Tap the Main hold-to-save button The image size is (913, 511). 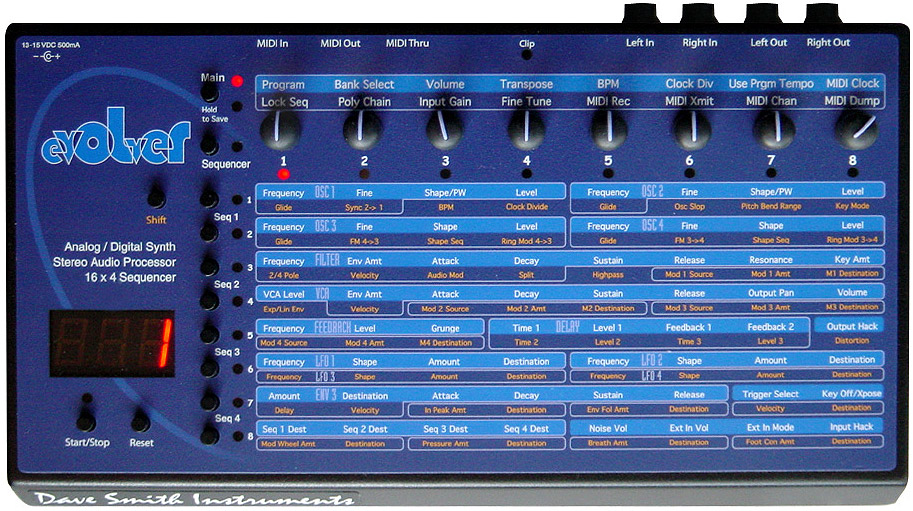210,92
